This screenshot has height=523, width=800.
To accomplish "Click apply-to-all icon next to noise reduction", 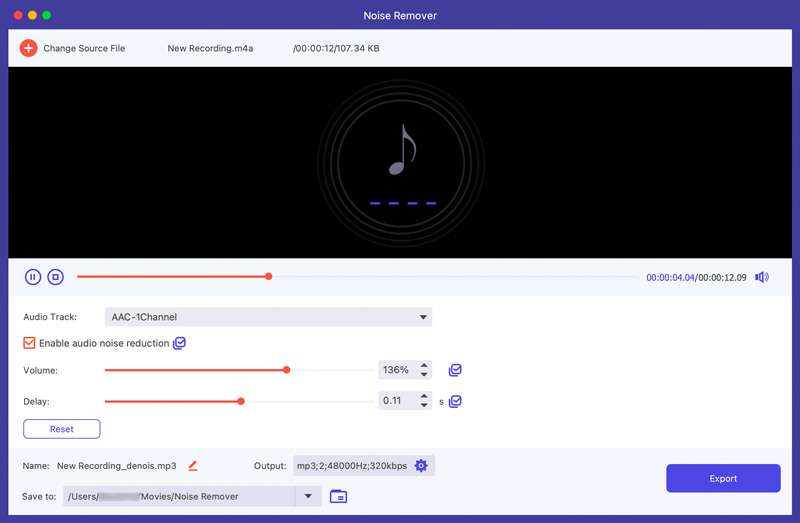I will 179,343.
